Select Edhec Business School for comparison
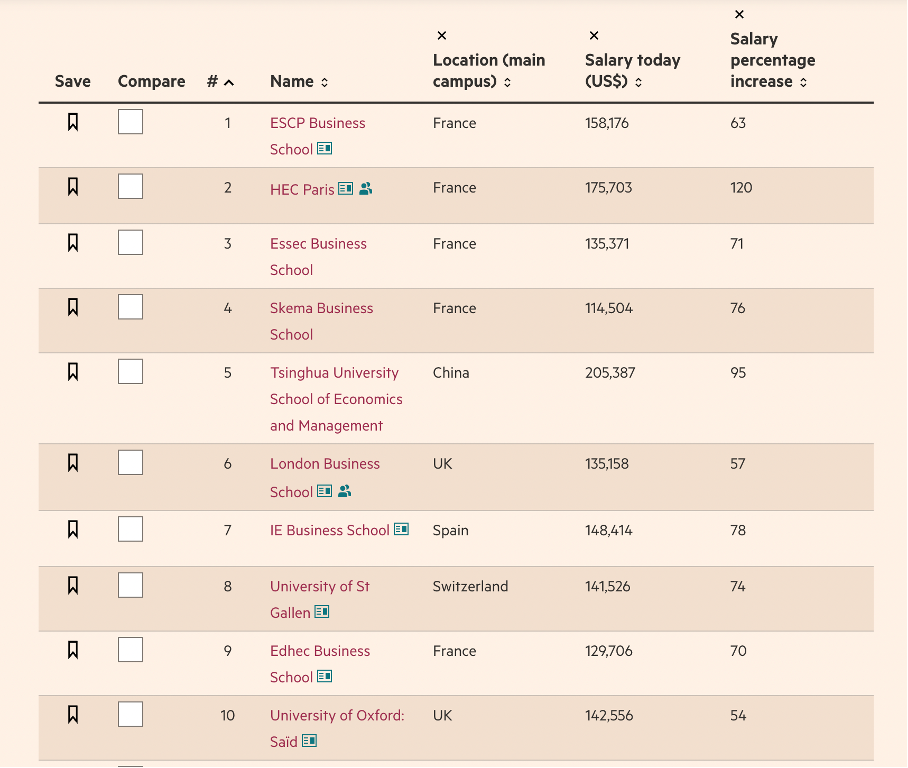908x768 pixels. tap(130, 650)
